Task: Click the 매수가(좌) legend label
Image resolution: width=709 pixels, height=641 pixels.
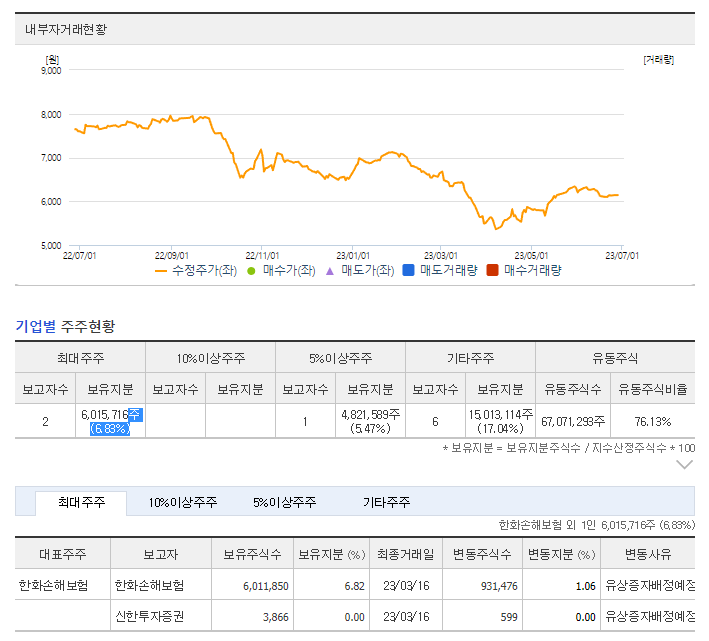Action: click(x=289, y=271)
